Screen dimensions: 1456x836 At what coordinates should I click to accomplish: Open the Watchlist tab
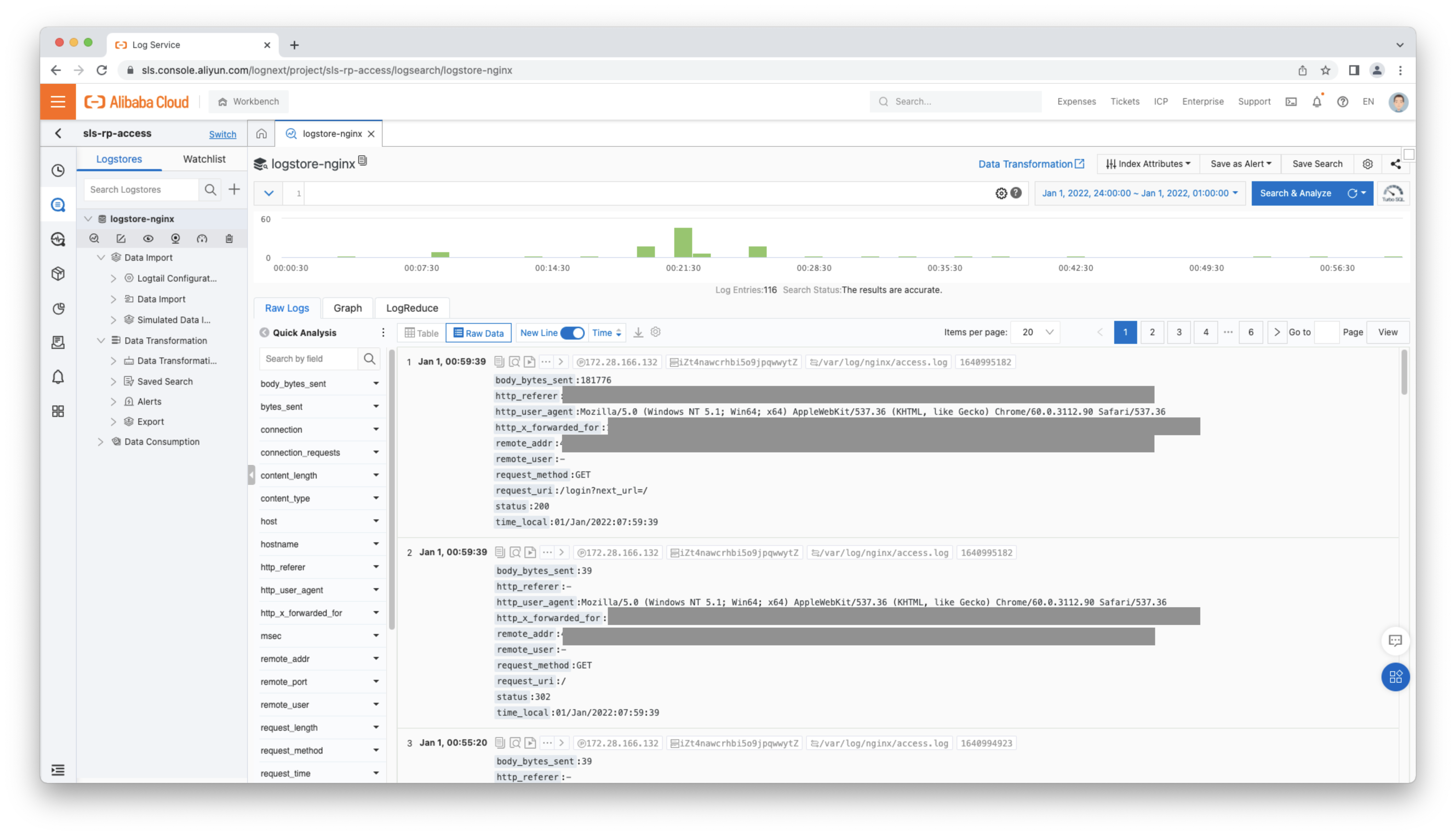204,159
